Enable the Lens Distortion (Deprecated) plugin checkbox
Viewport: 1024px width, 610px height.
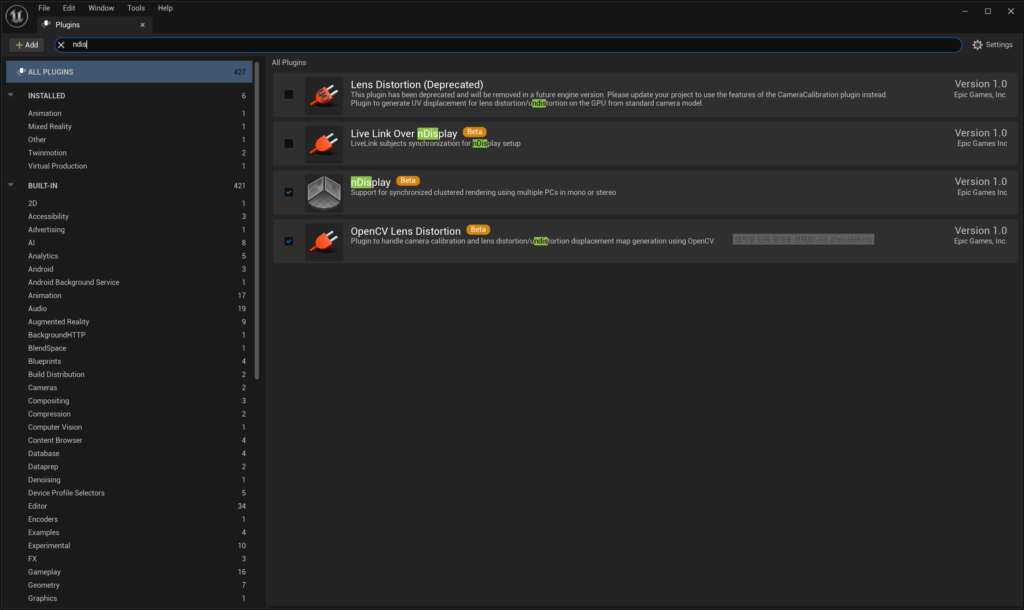coord(289,95)
